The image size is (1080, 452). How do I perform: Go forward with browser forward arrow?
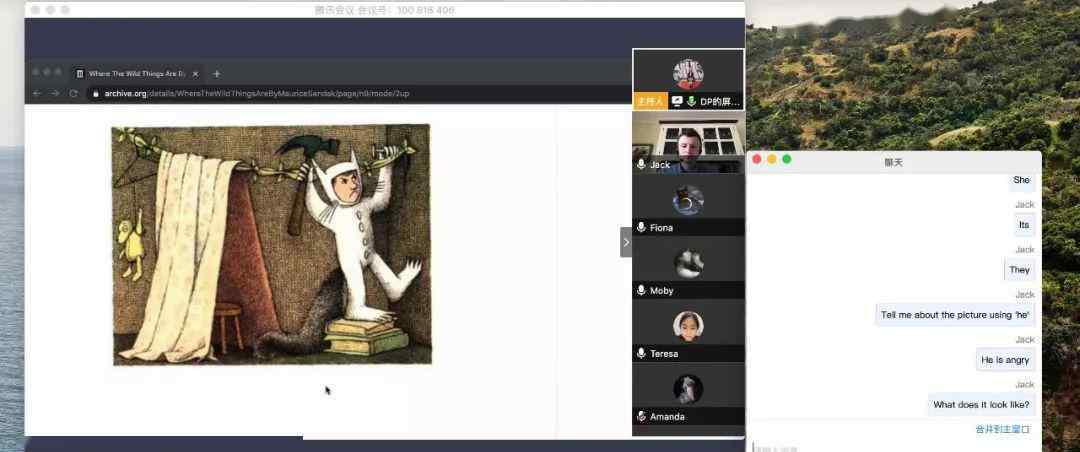[55, 93]
